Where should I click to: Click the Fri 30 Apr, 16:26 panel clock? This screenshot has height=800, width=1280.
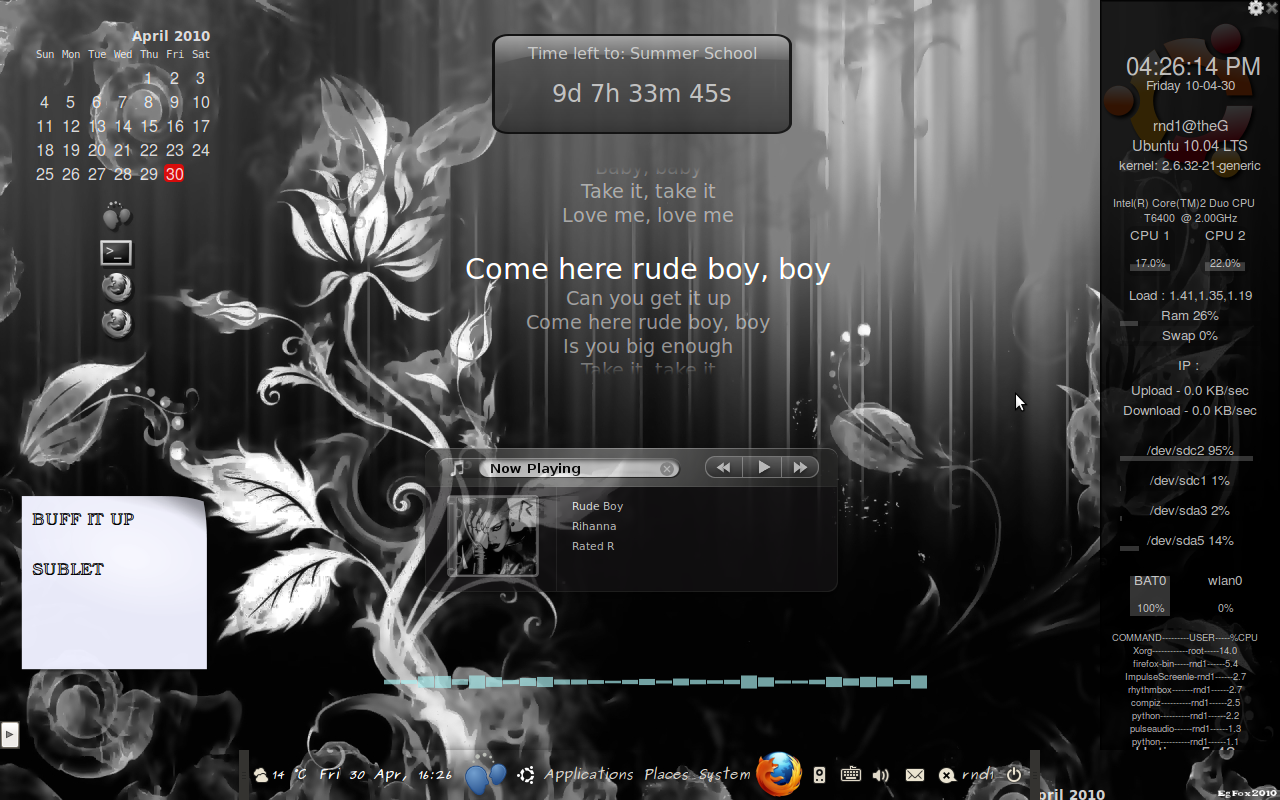pyautogui.click(x=385, y=775)
